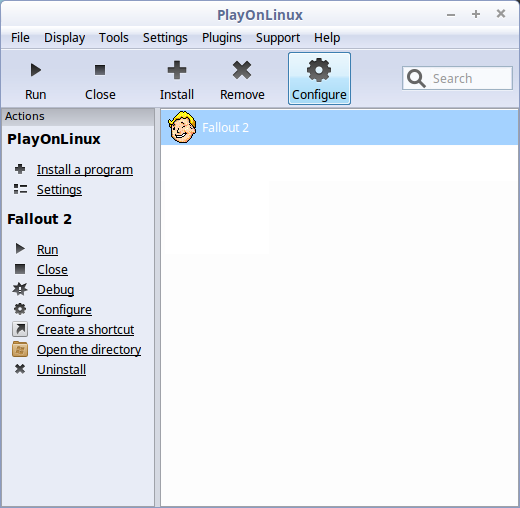Click the list icon beside Settings link
The width and height of the screenshot is (520, 508).
[x=20, y=189]
